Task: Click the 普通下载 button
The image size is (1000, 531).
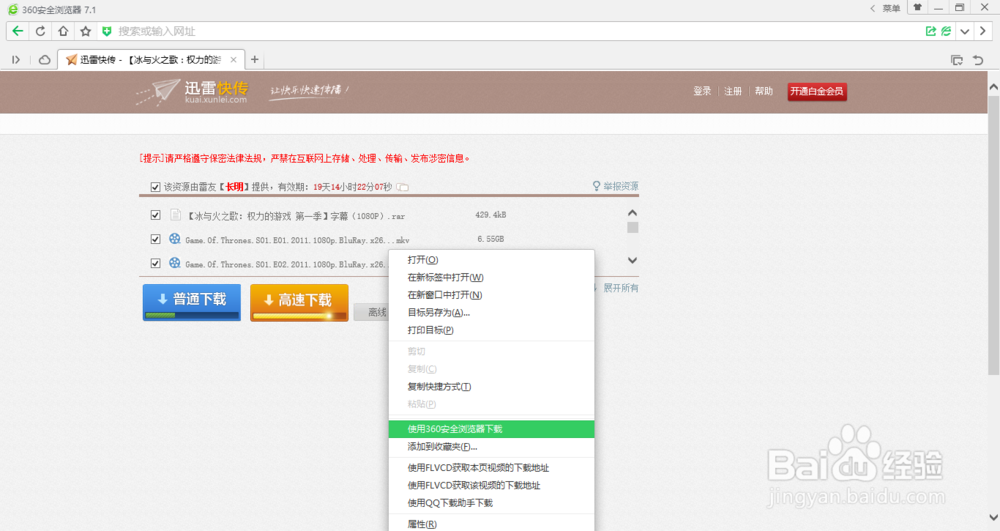Action: (191, 302)
